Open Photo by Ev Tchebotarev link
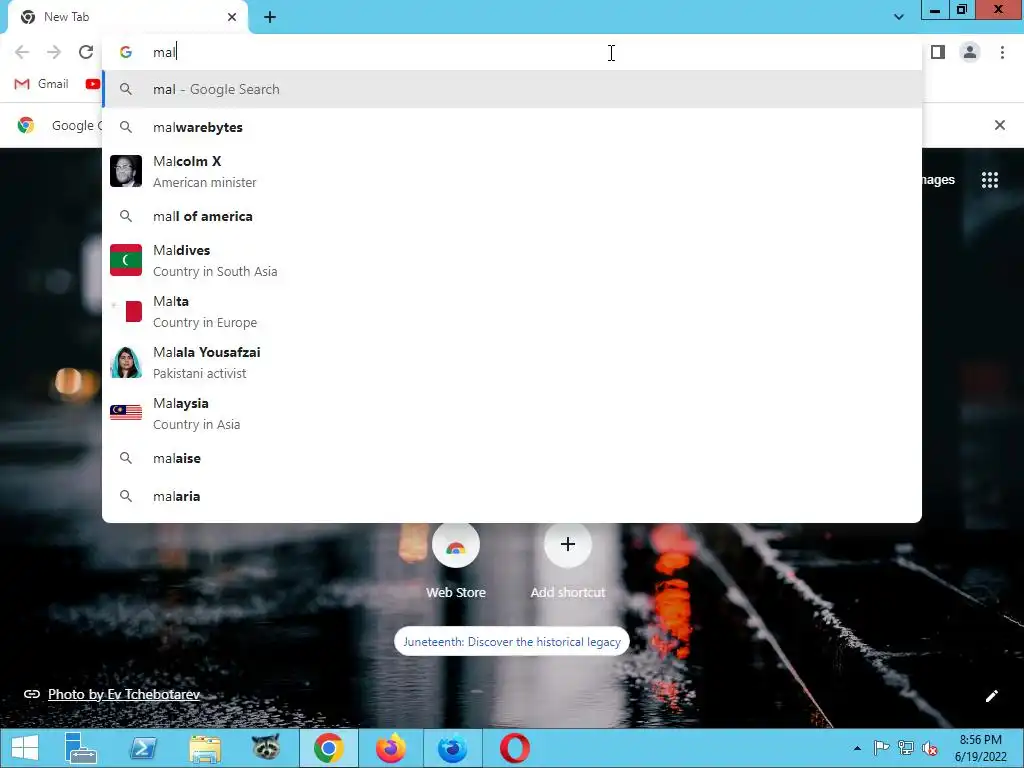The height and width of the screenshot is (768, 1024). coord(123,694)
